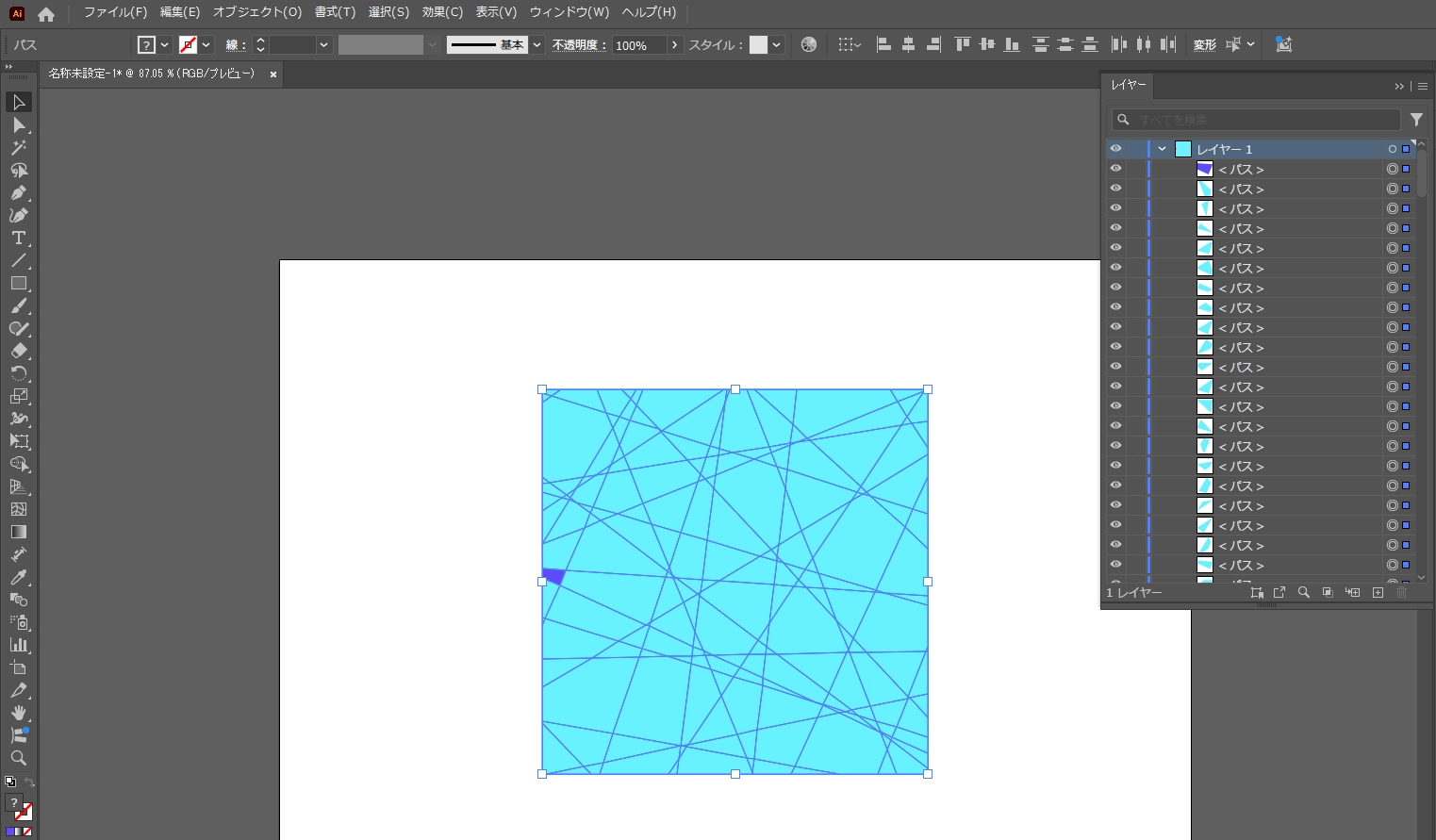Expand the スタイル graphic style dropdown
Screen dimensions: 1436x840
[776, 44]
